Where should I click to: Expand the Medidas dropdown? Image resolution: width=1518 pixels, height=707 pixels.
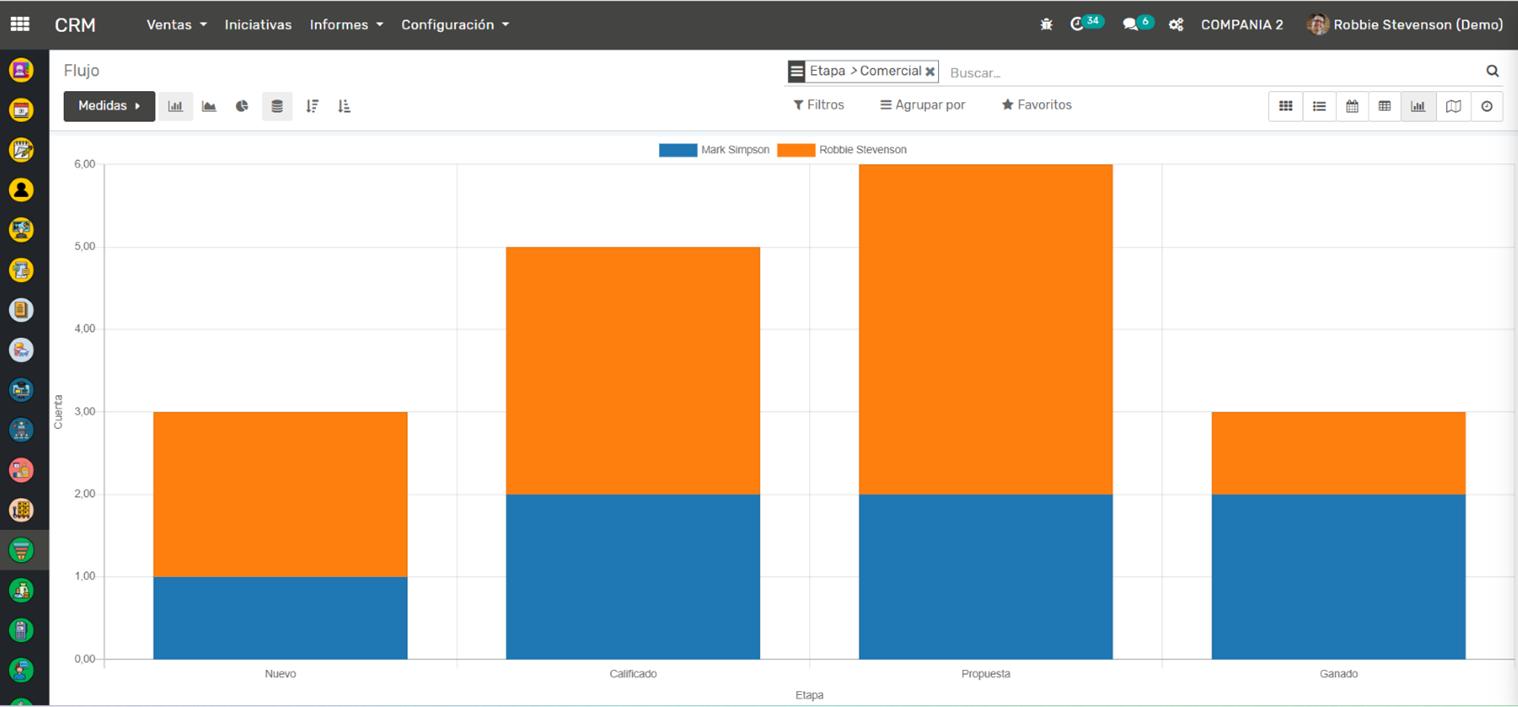109,106
